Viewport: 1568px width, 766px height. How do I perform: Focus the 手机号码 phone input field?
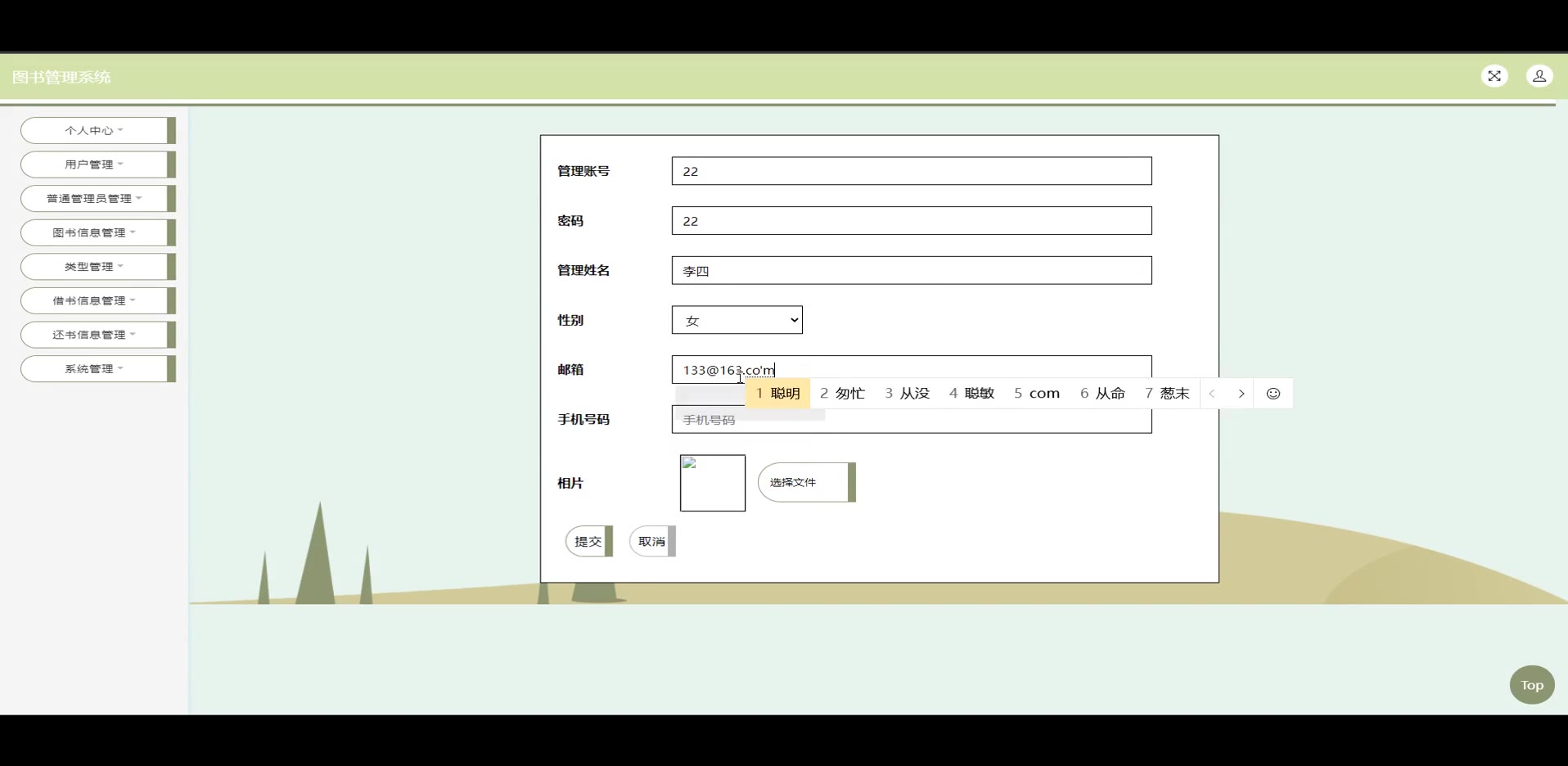coord(912,420)
